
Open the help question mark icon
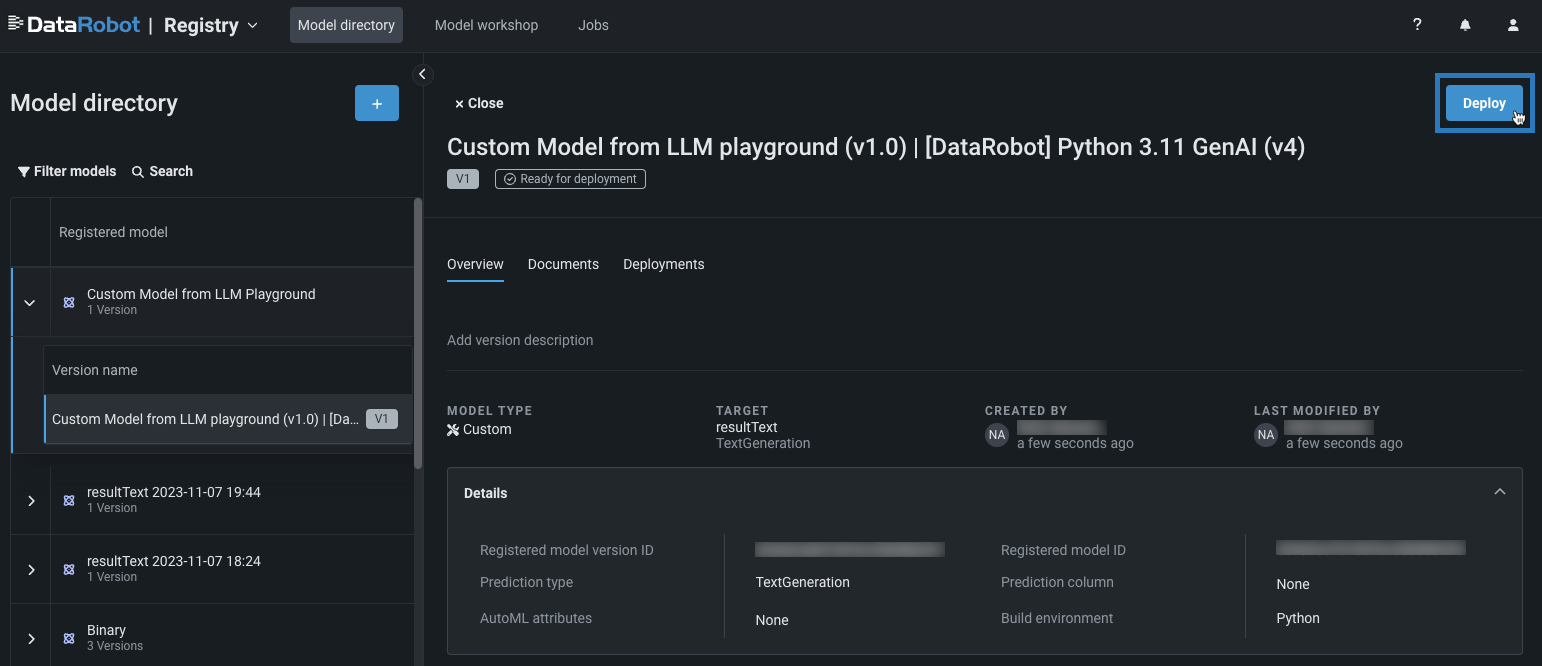[1417, 25]
